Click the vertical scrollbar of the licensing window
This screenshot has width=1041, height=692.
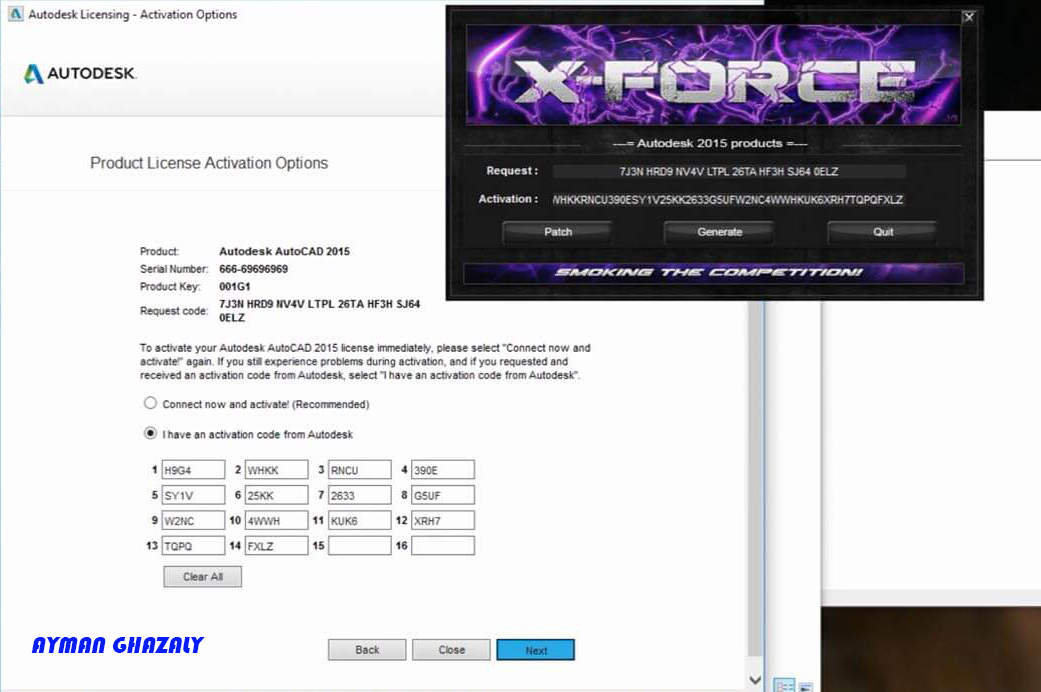[x=755, y=478]
